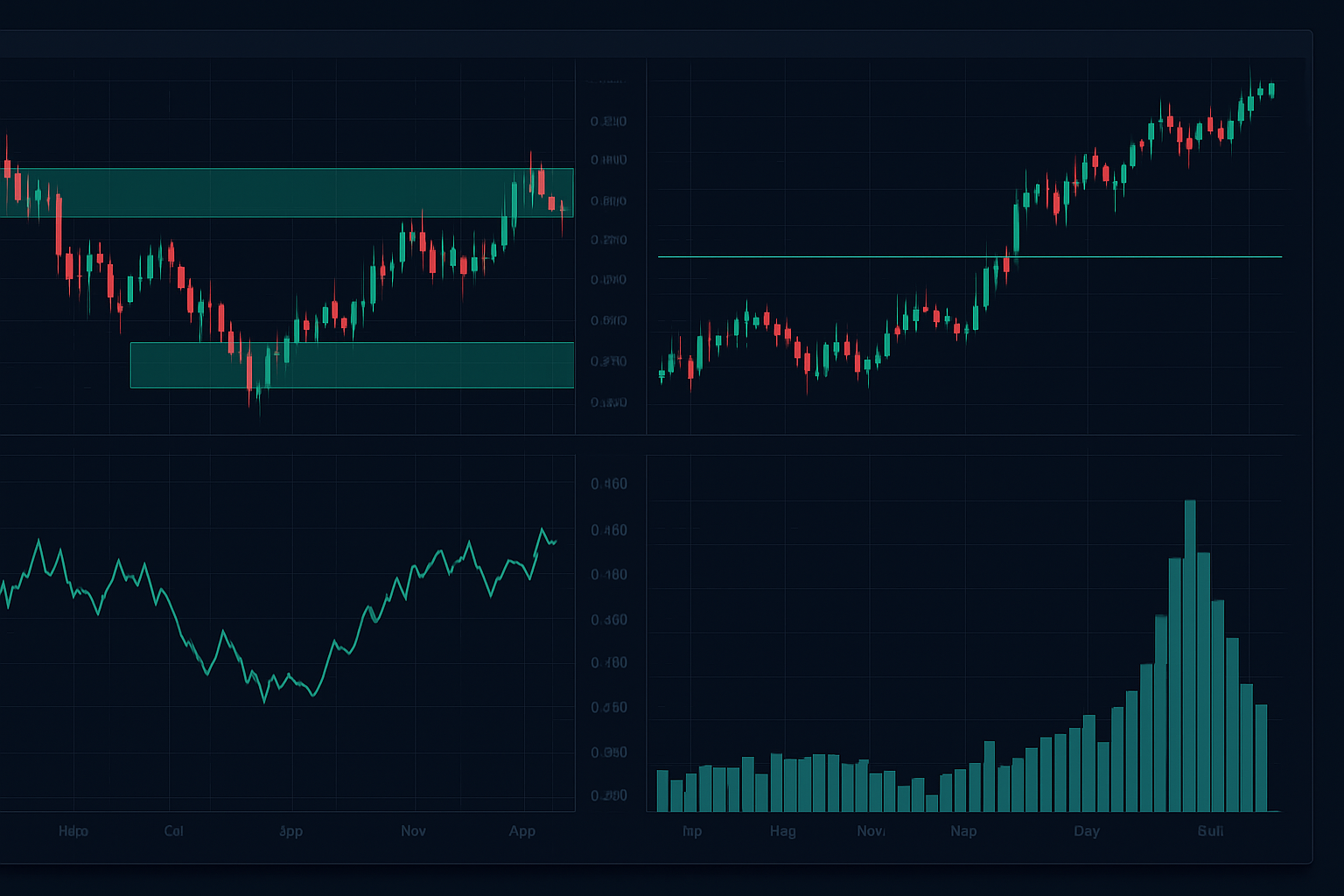Click the upper green resistance zone rectangle
The width and height of the screenshot is (1344, 896).
(x=289, y=192)
